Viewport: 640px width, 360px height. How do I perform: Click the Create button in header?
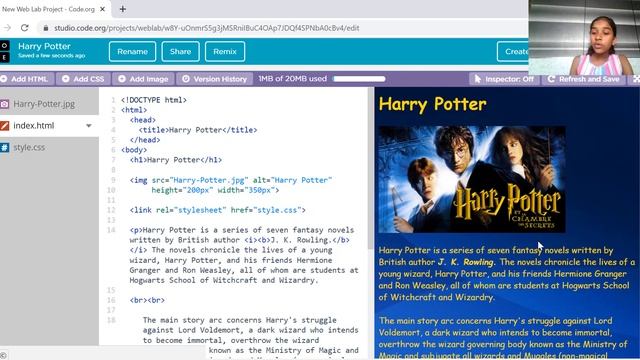[x=513, y=51]
